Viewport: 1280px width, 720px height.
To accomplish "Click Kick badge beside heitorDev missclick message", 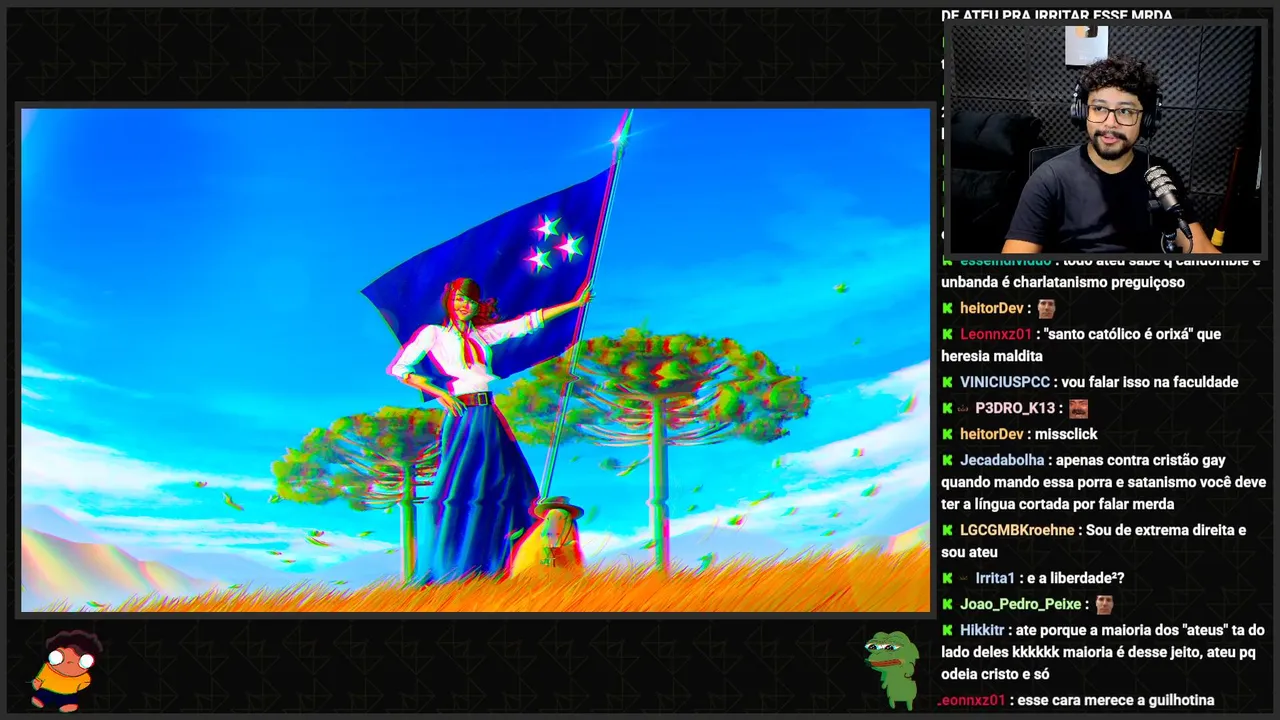I will 947,434.
